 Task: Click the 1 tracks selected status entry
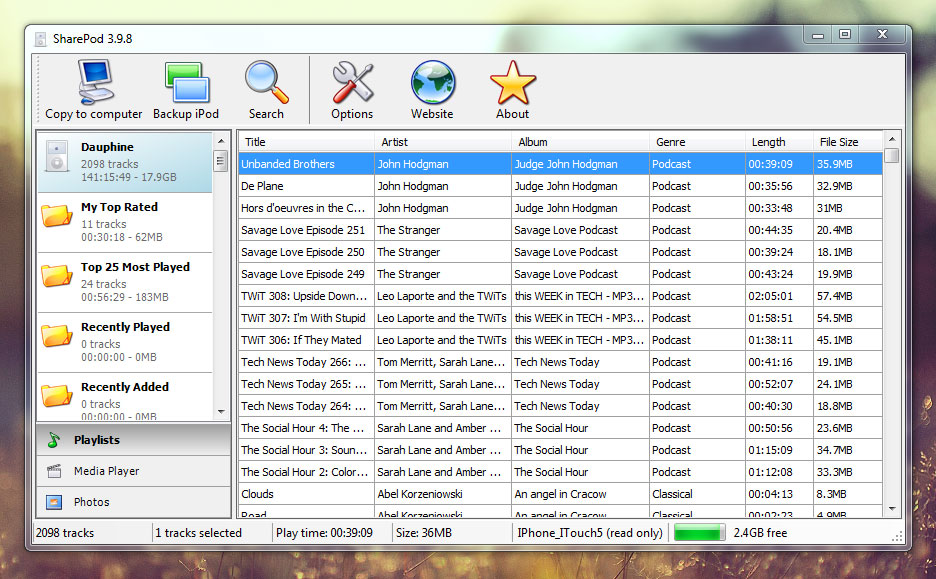(x=198, y=533)
